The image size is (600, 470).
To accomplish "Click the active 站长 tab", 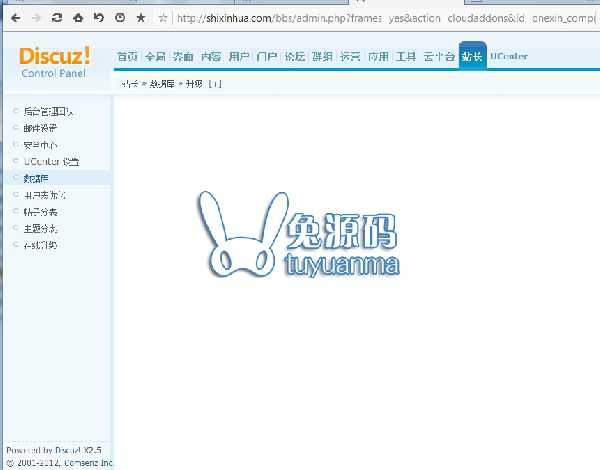I will point(473,56).
